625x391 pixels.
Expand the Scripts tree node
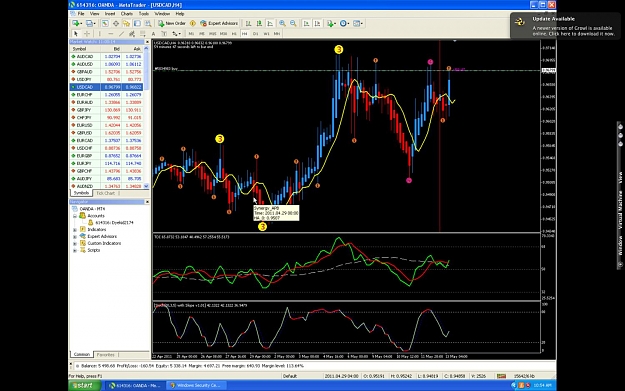click(x=75, y=250)
